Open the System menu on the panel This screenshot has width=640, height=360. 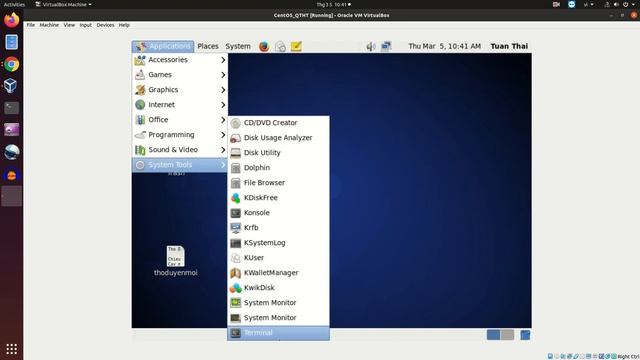point(238,47)
